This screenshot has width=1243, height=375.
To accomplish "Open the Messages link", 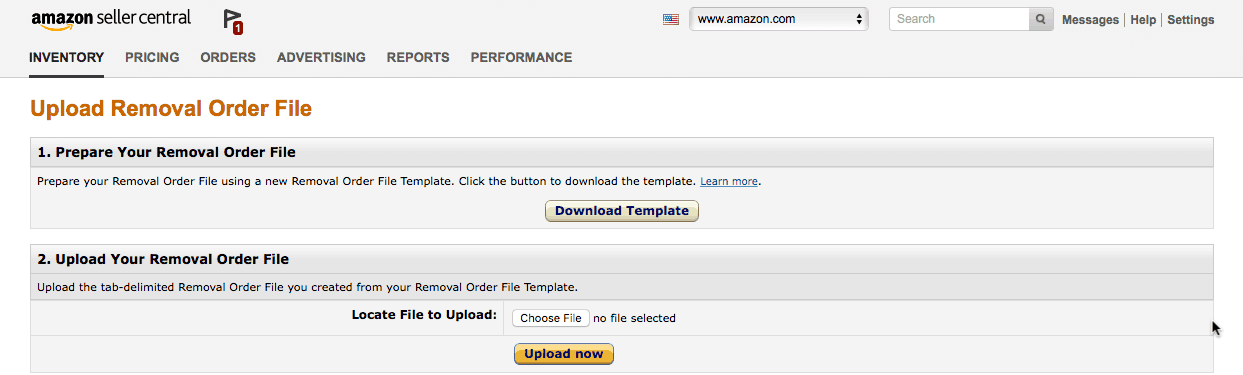I will click(1090, 20).
